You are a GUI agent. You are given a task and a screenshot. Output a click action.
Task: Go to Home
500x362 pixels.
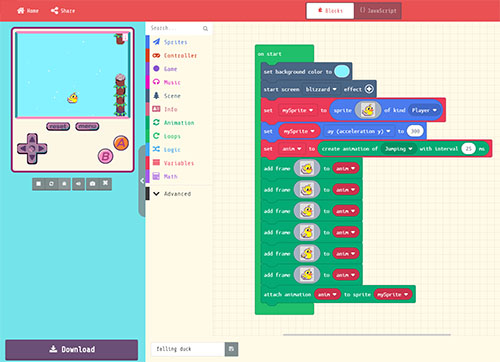tap(28, 11)
